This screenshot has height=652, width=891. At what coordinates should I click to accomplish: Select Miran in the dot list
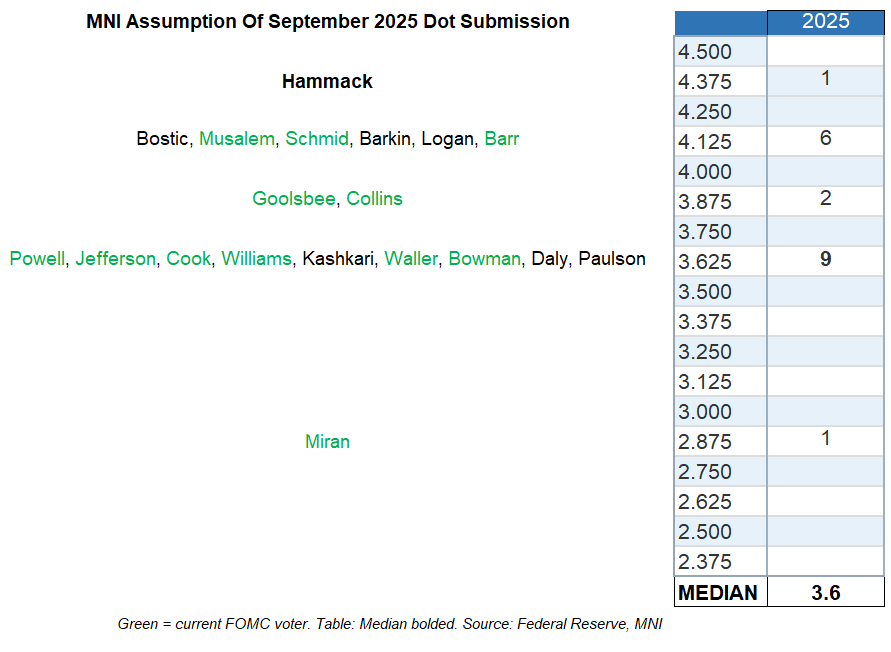click(x=327, y=442)
